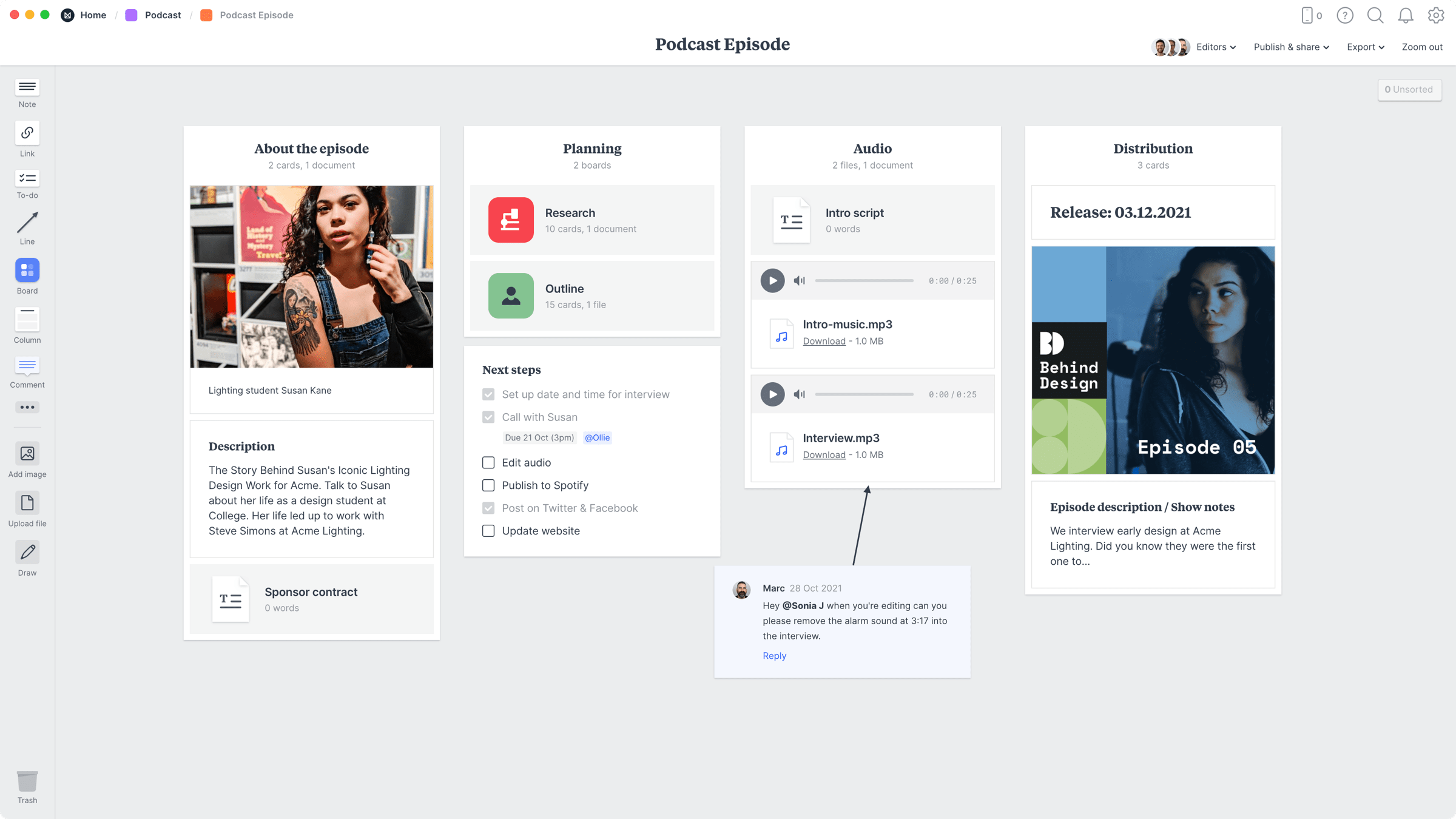Toggle the Update website checkbox
1456x819 pixels.
point(488,530)
